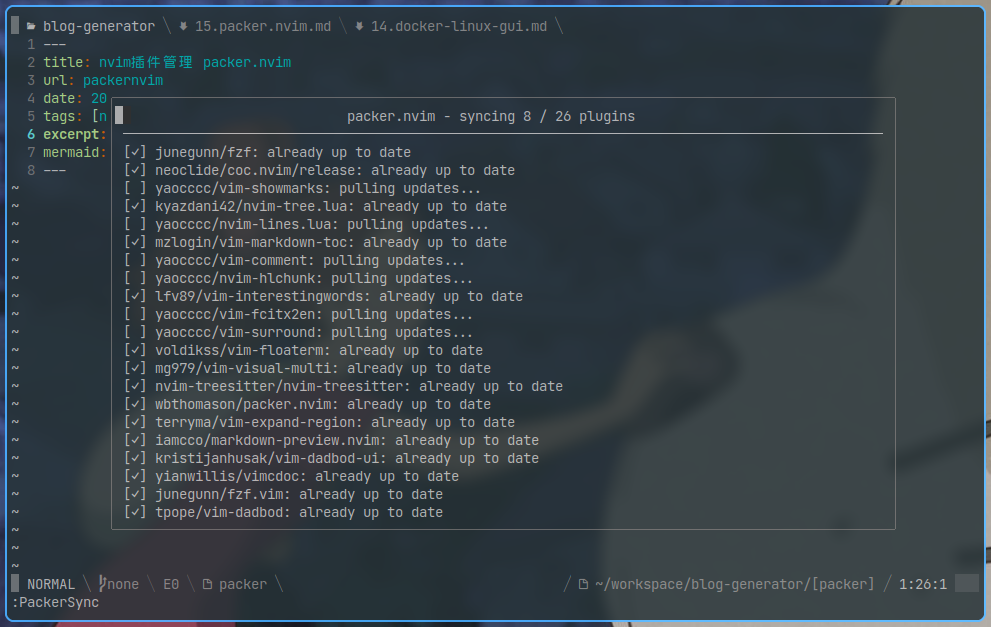Viewport: 991px width, 627px height.
Task: Select the 15.packer.nvim.md tab
Action: 263,26
